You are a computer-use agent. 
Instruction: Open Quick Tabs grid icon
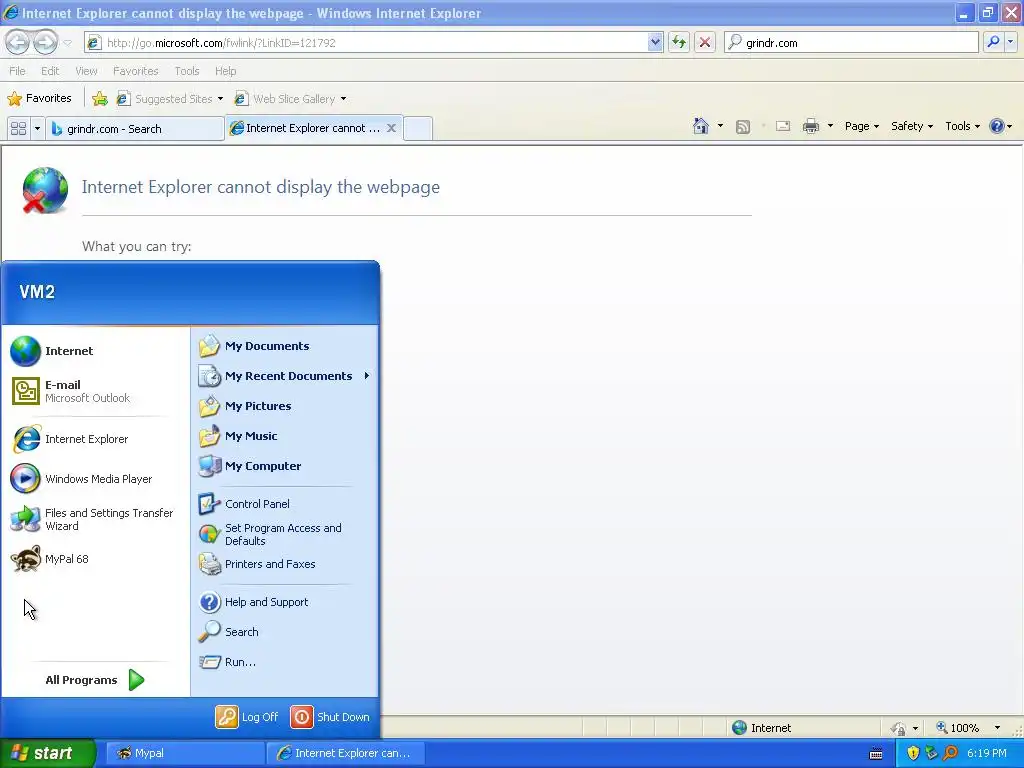tap(18, 129)
